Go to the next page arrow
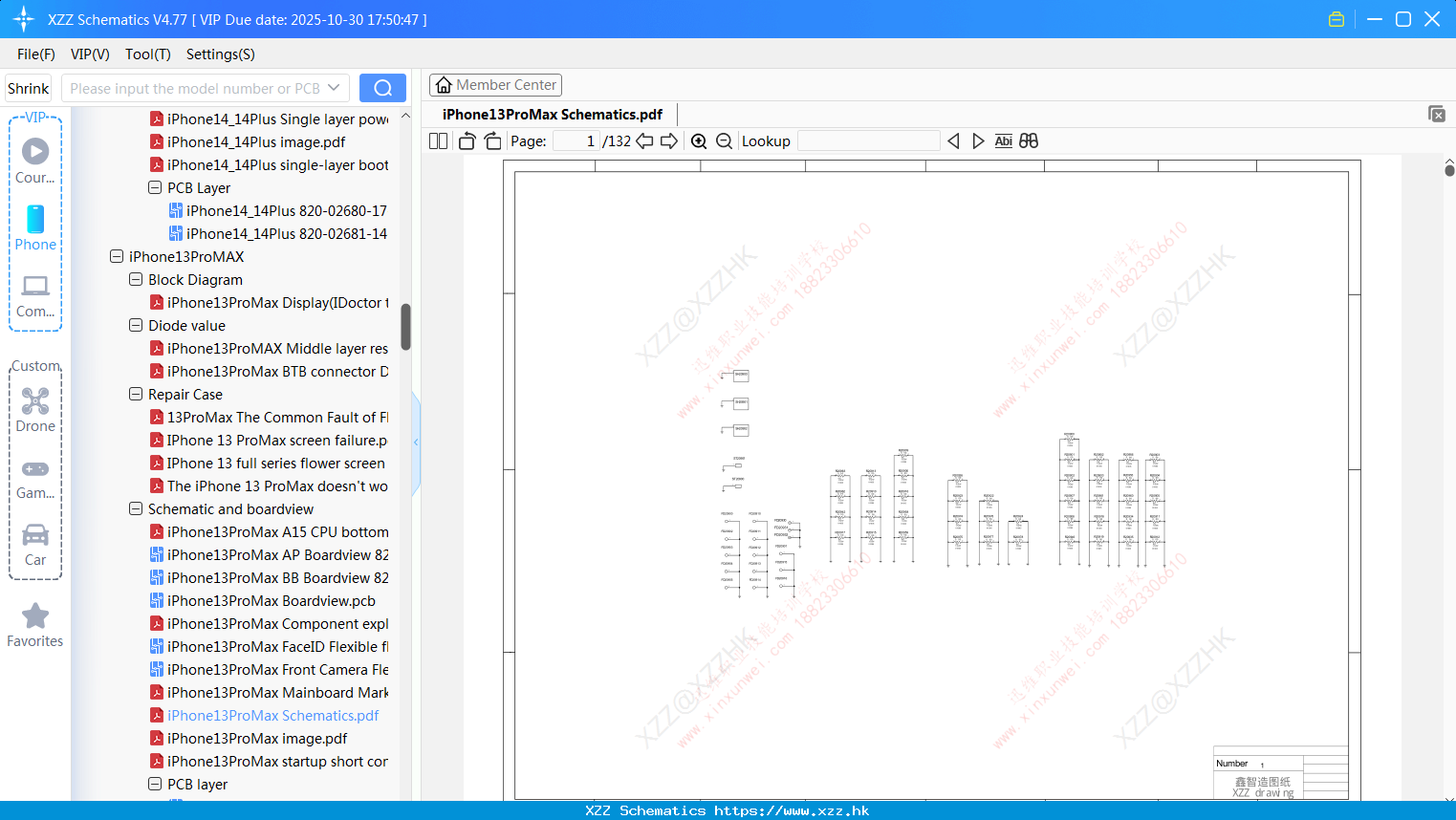 (x=669, y=141)
